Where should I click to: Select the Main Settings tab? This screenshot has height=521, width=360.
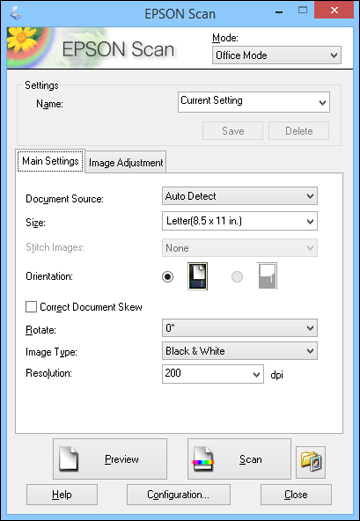coord(50,161)
